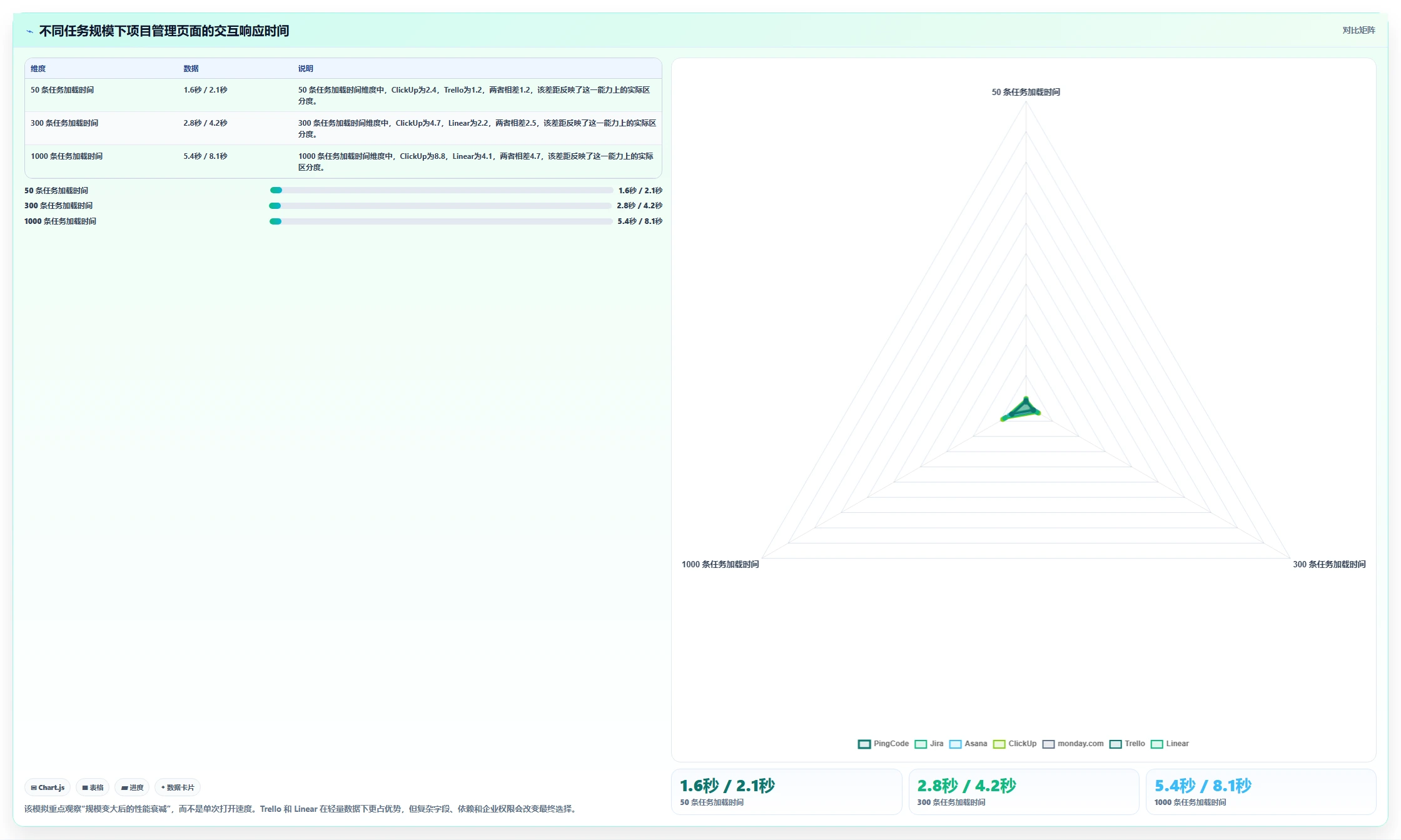Image resolution: width=1401 pixels, height=840 pixels.
Task: Toggle Trello dataset via legend box
Action: pyautogui.click(x=1115, y=744)
